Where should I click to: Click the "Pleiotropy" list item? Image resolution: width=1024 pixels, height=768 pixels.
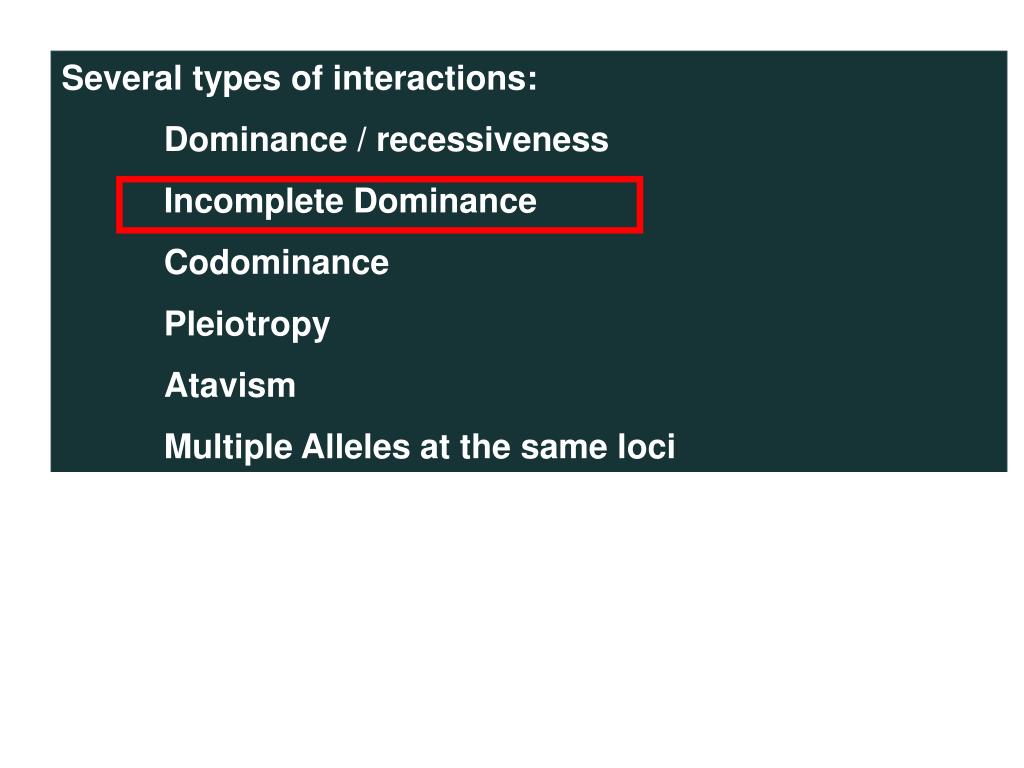tap(247, 325)
